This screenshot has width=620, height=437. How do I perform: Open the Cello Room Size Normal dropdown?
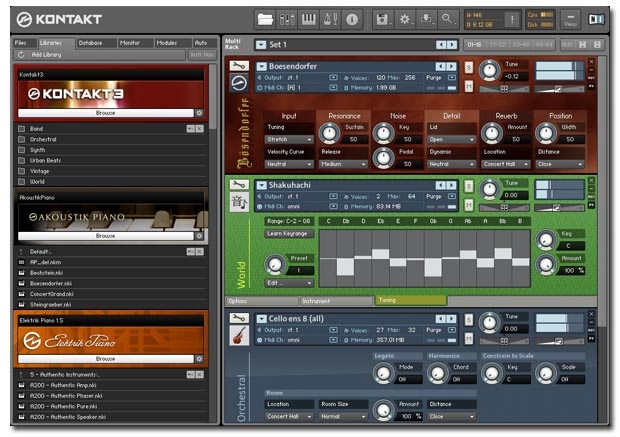[x=343, y=416]
